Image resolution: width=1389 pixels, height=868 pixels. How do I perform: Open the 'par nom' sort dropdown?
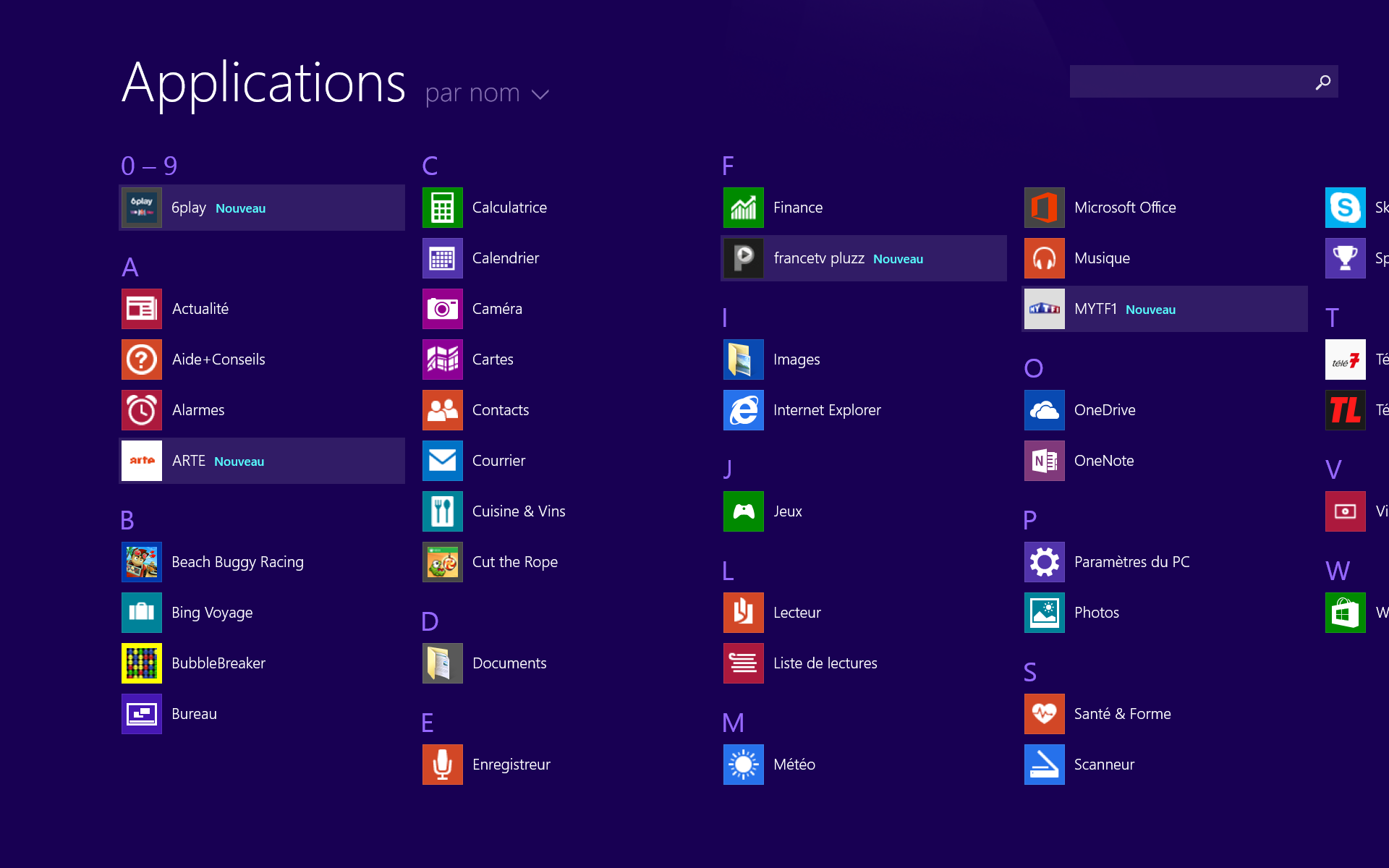tap(488, 93)
